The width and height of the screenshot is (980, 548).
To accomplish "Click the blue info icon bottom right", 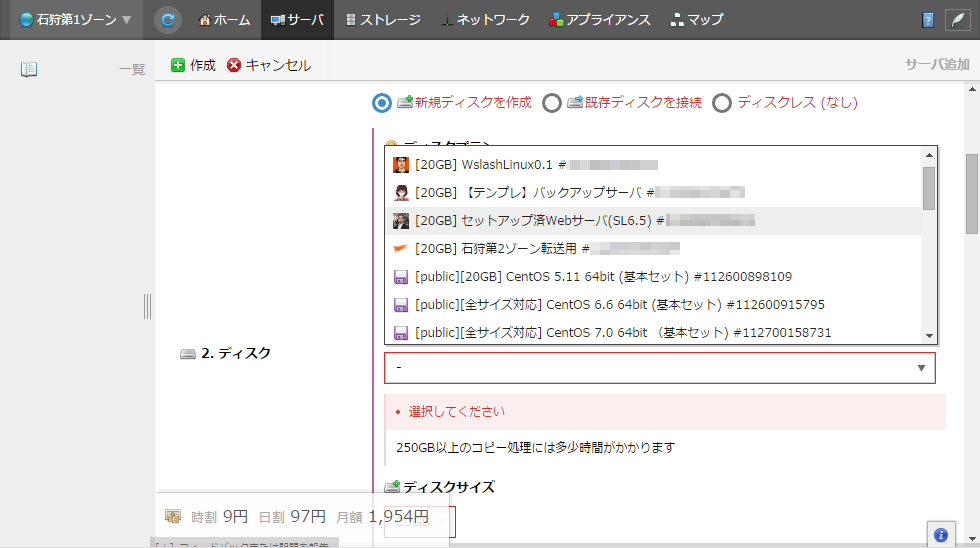I will 941,535.
